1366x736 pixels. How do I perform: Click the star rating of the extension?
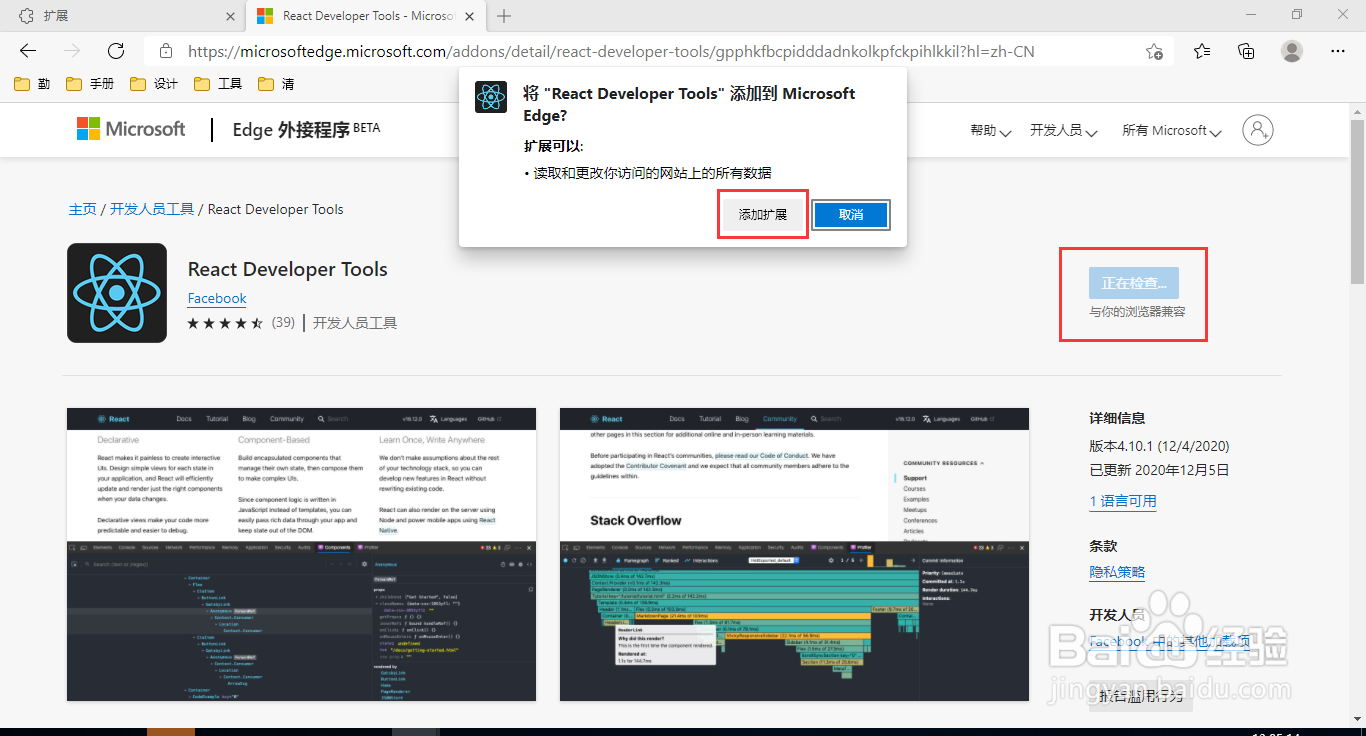tap(226, 323)
